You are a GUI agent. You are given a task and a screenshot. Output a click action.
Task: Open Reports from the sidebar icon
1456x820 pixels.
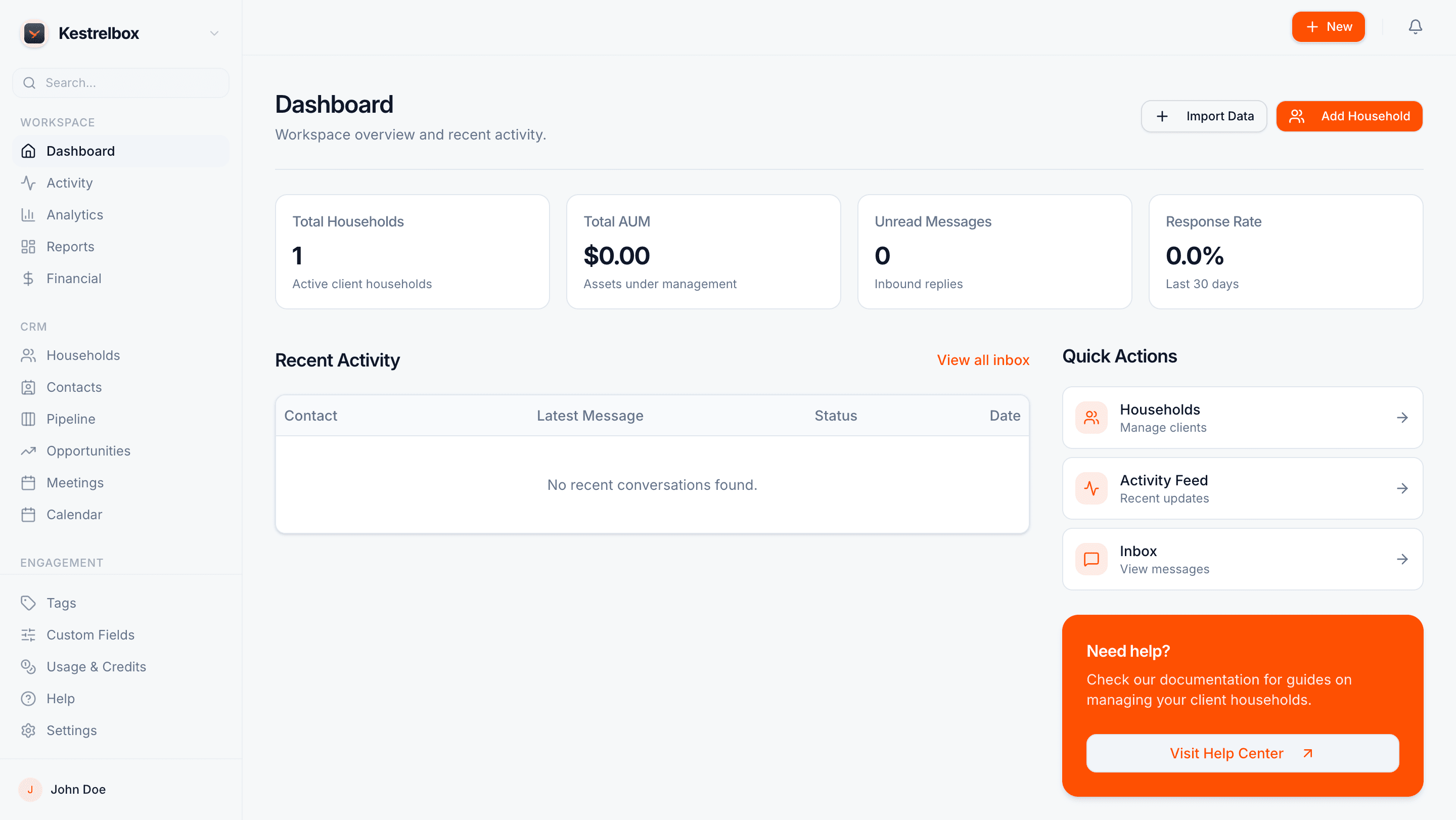click(29, 246)
